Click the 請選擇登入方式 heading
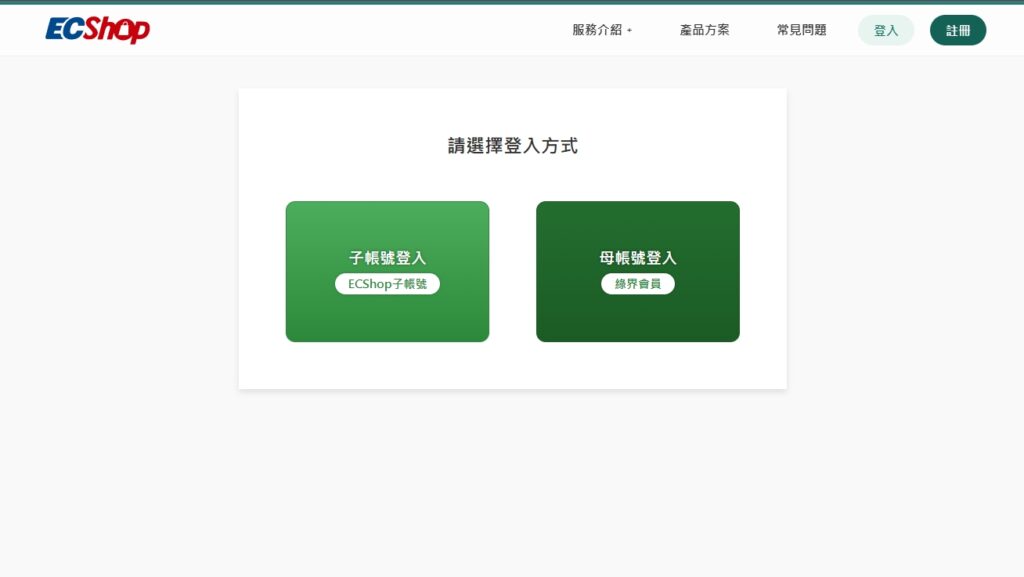The height and width of the screenshot is (577, 1024). (513, 146)
